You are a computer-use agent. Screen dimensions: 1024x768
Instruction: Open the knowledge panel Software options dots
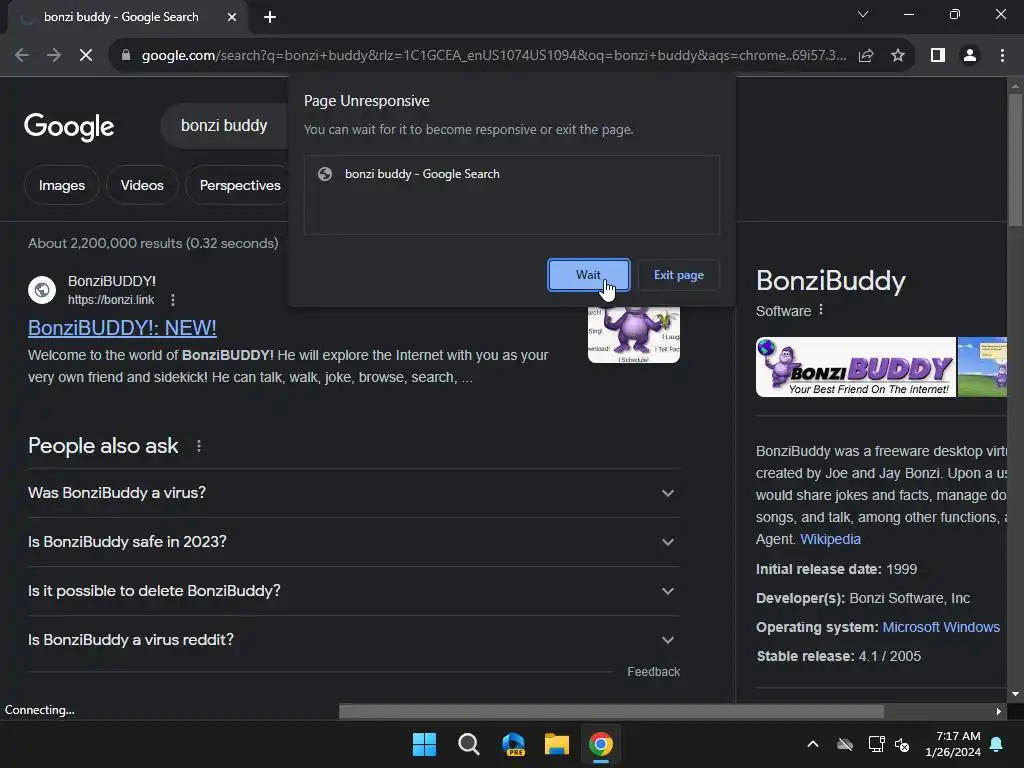(821, 310)
